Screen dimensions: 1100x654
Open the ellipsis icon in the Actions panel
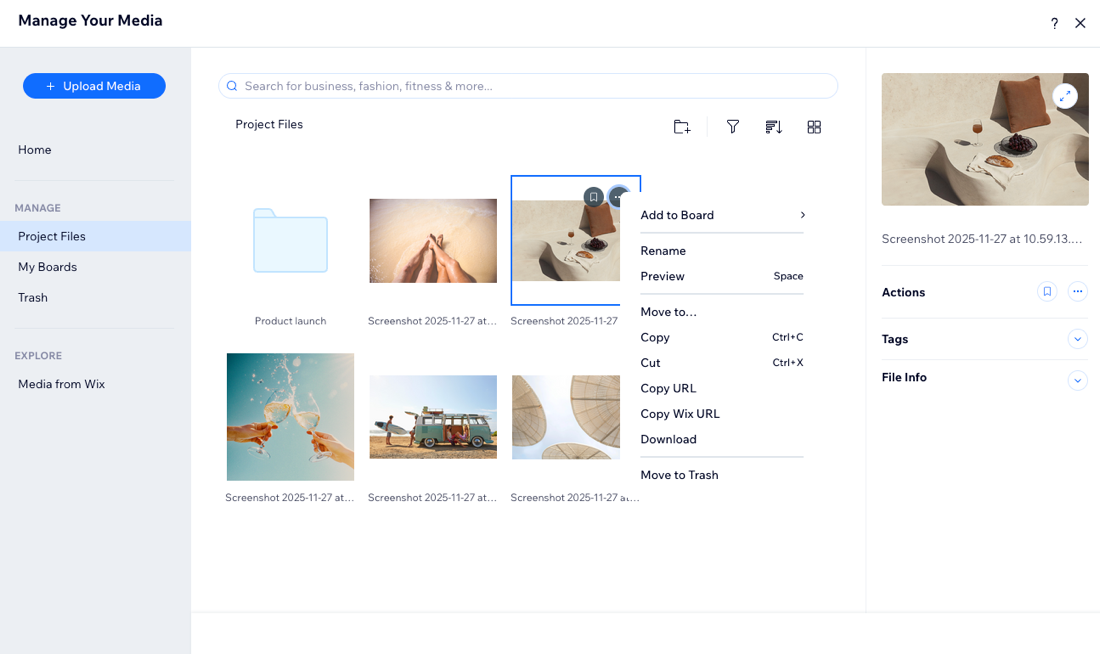point(1077,290)
